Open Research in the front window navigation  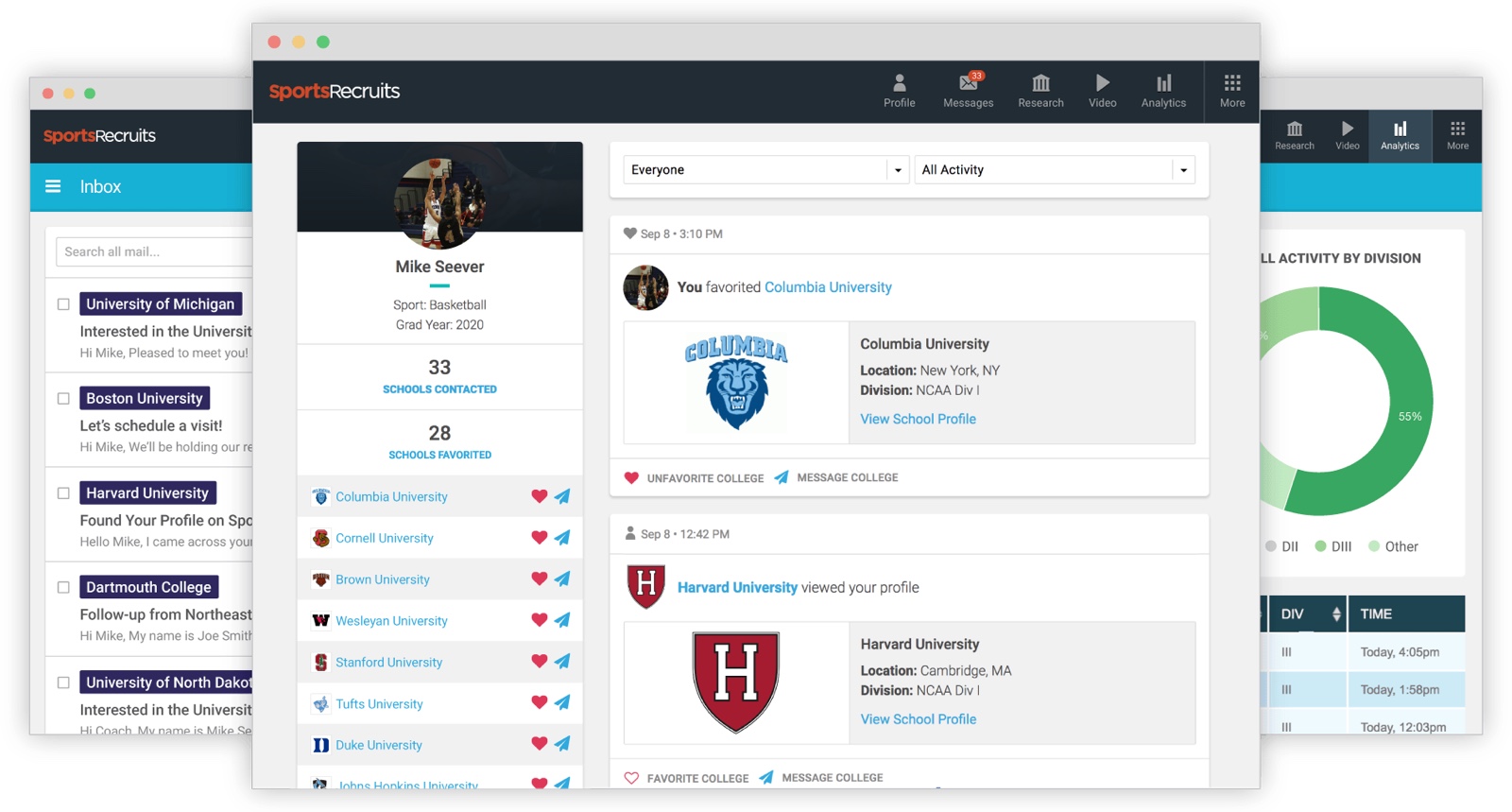(x=1040, y=92)
